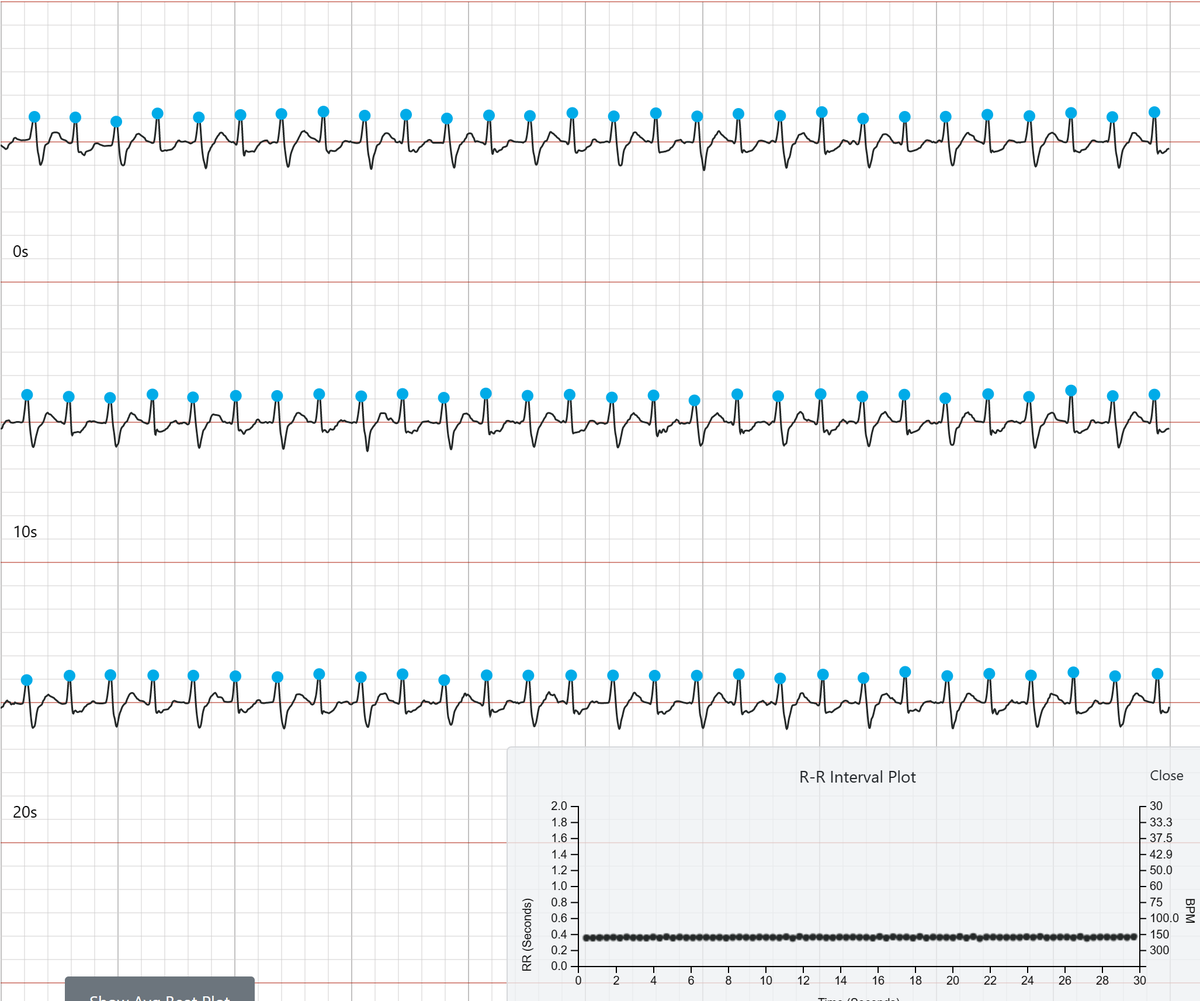Click the 0s strip time label

click(21, 251)
